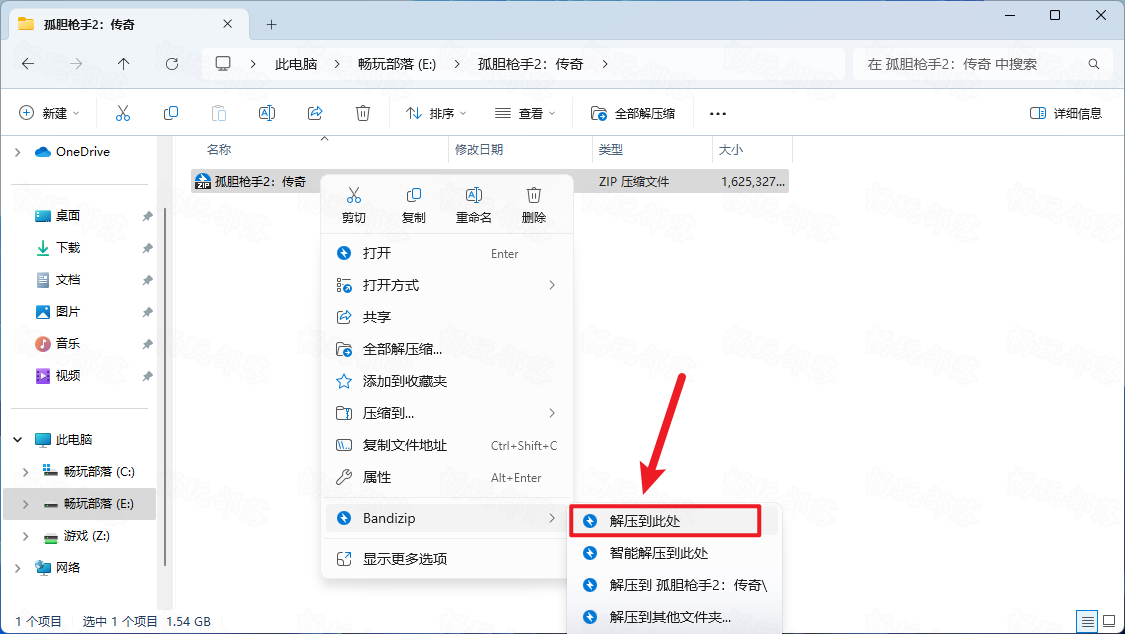
Task: Click the PC monitor icon in address bar
Action: pyautogui.click(x=223, y=64)
